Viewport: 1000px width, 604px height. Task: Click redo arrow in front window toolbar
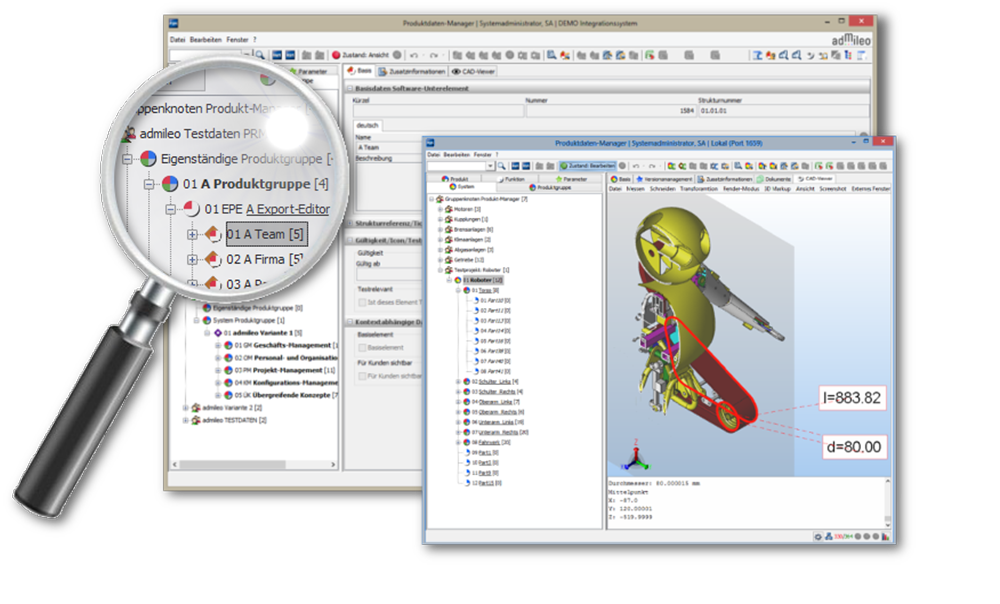click(652, 166)
